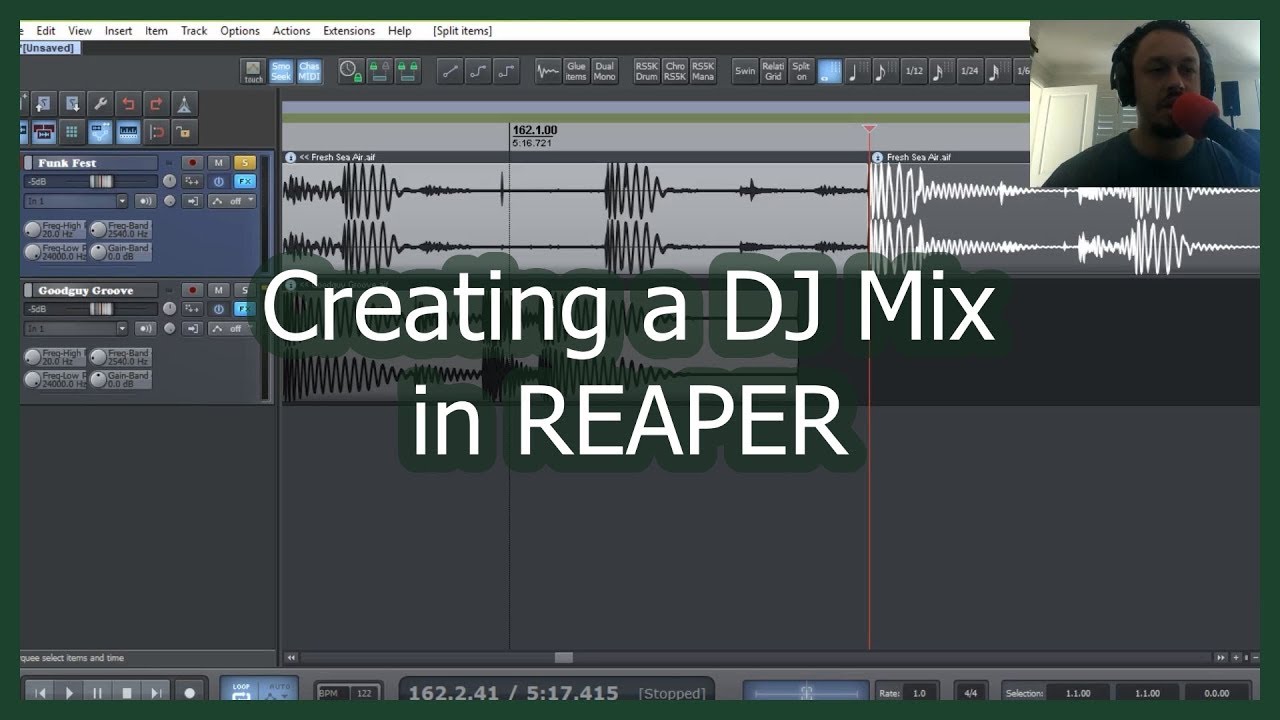Click the RS5K Mana button
Screen dimensions: 1280x720
pos(703,71)
